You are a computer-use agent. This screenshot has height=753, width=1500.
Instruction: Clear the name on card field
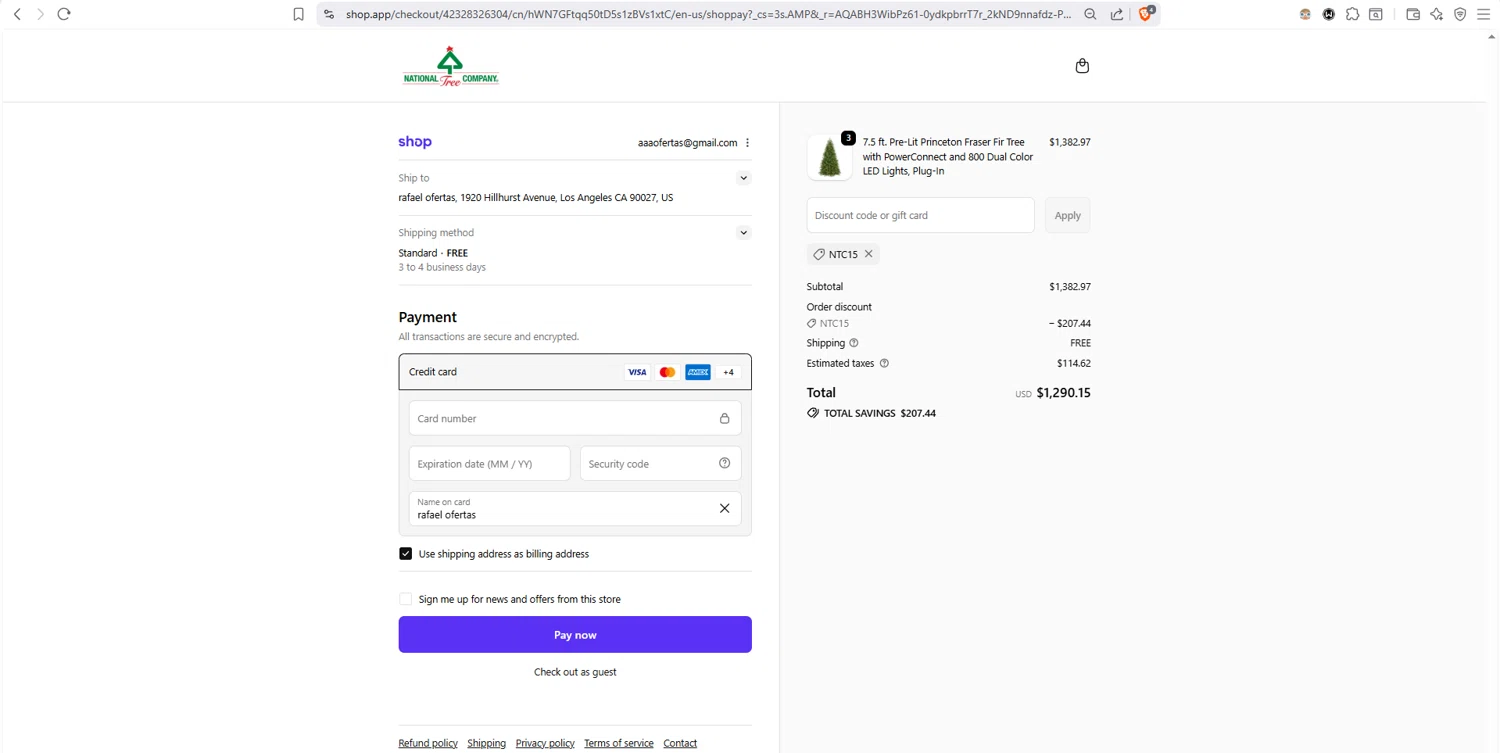725,508
